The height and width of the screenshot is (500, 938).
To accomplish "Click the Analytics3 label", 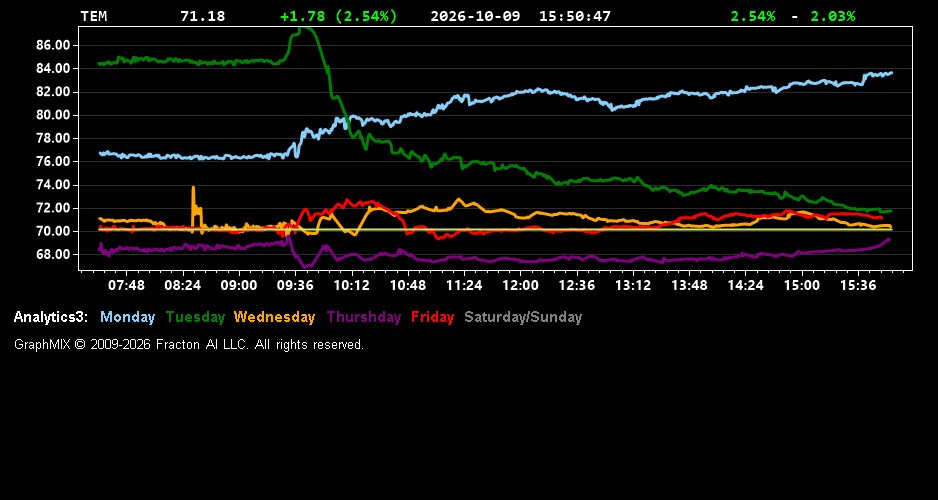I will (x=51, y=317).
